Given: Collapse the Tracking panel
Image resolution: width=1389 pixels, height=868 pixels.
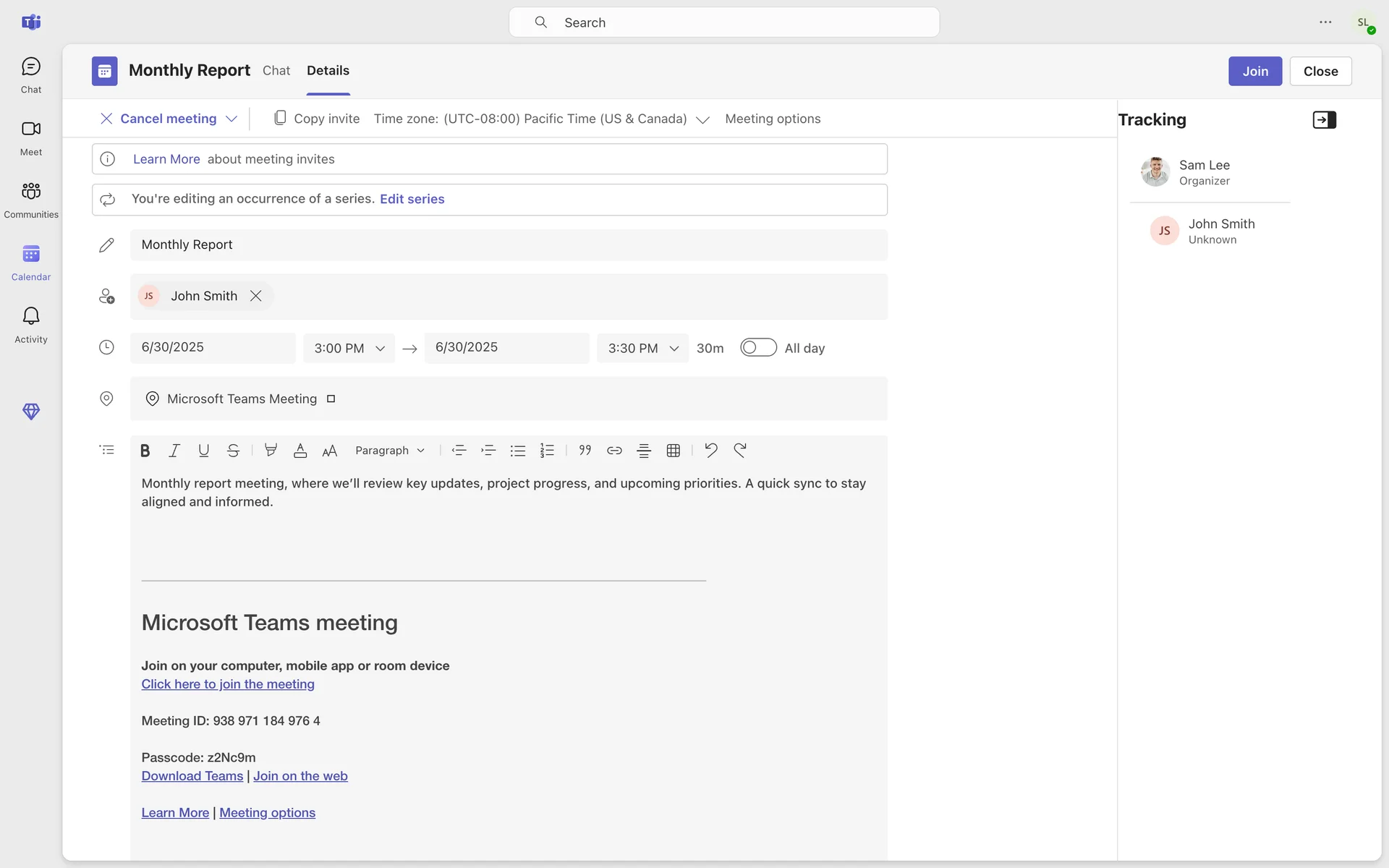Looking at the screenshot, I should tap(1324, 120).
